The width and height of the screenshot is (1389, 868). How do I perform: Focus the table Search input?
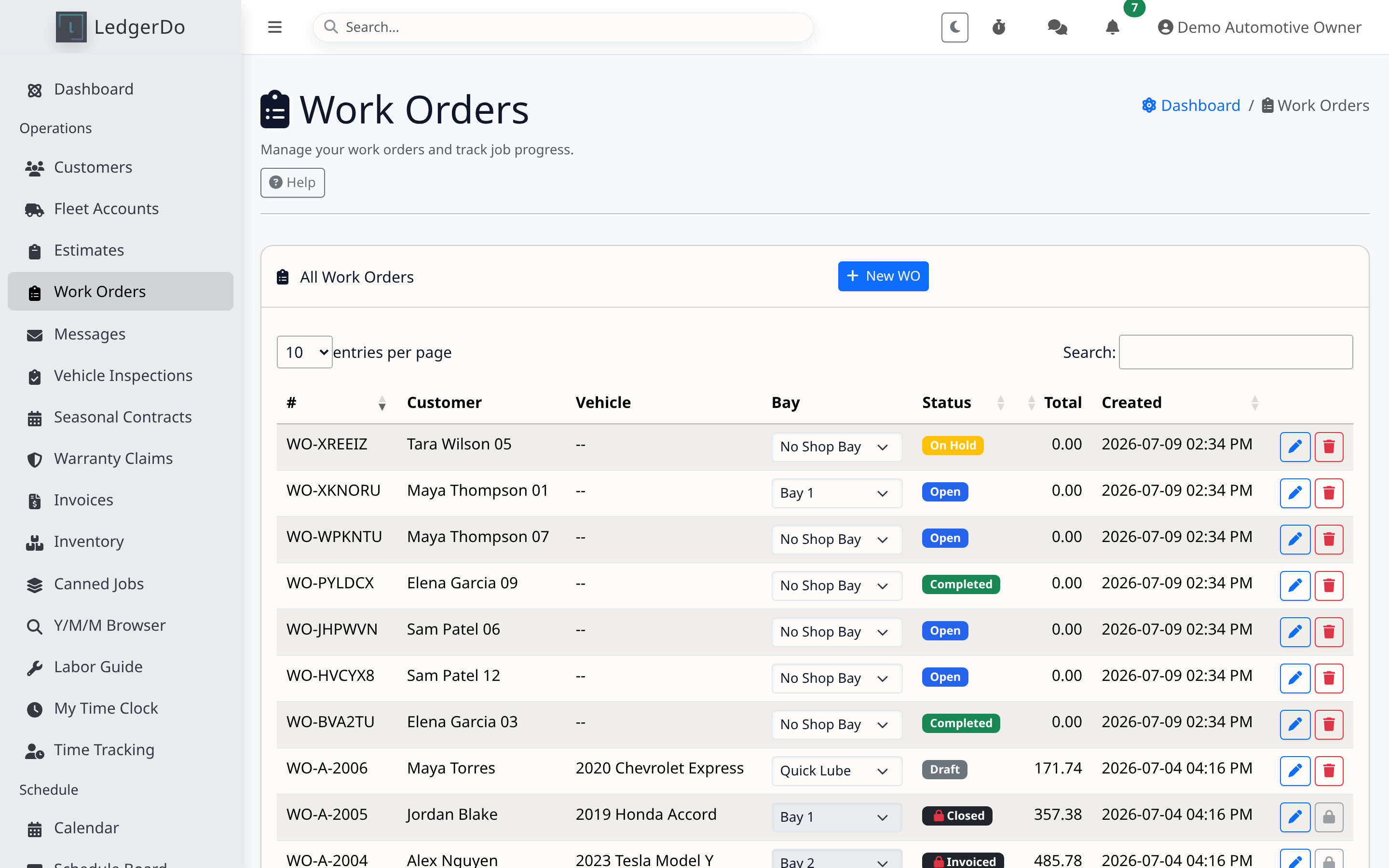pos(1236,352)
